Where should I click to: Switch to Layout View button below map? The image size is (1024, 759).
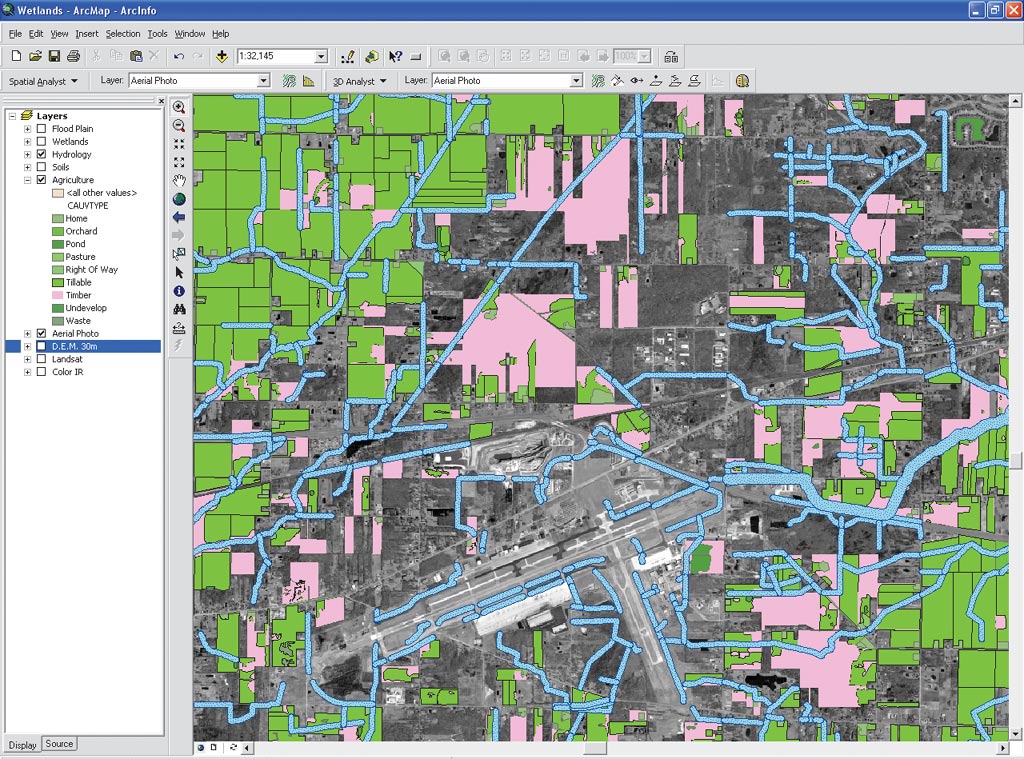point(213,747)
